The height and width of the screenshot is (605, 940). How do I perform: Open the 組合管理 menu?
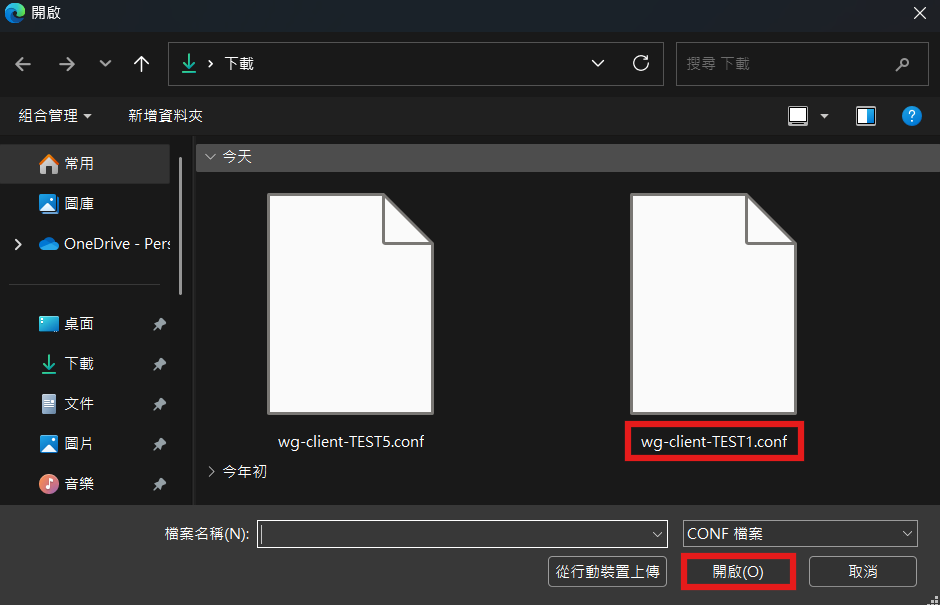(55, 116)
